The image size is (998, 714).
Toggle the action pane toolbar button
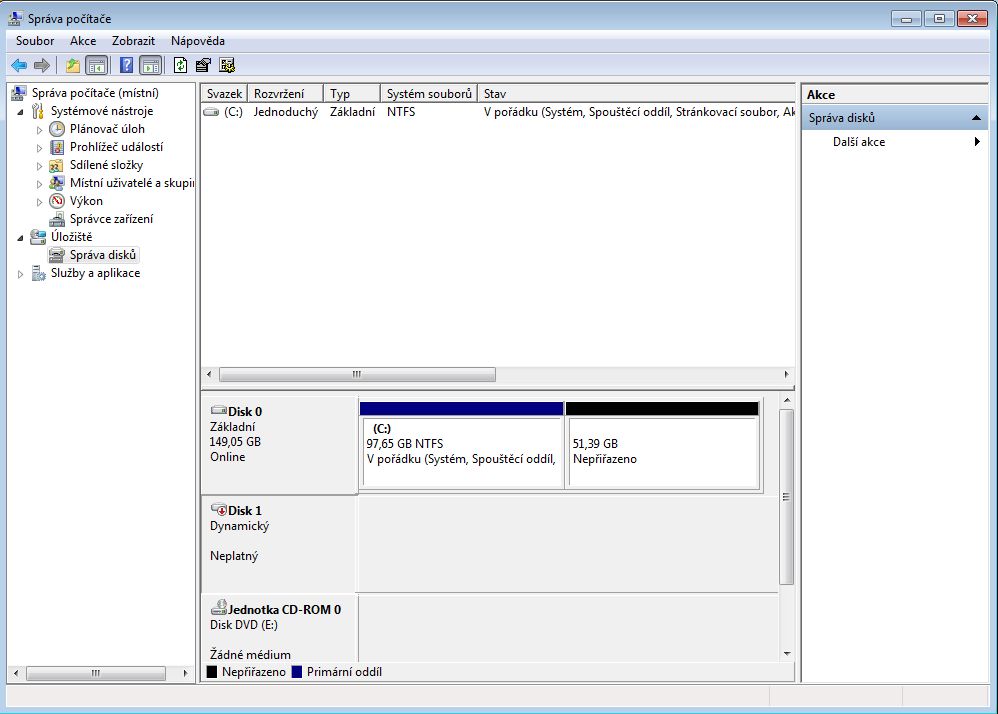151,66
